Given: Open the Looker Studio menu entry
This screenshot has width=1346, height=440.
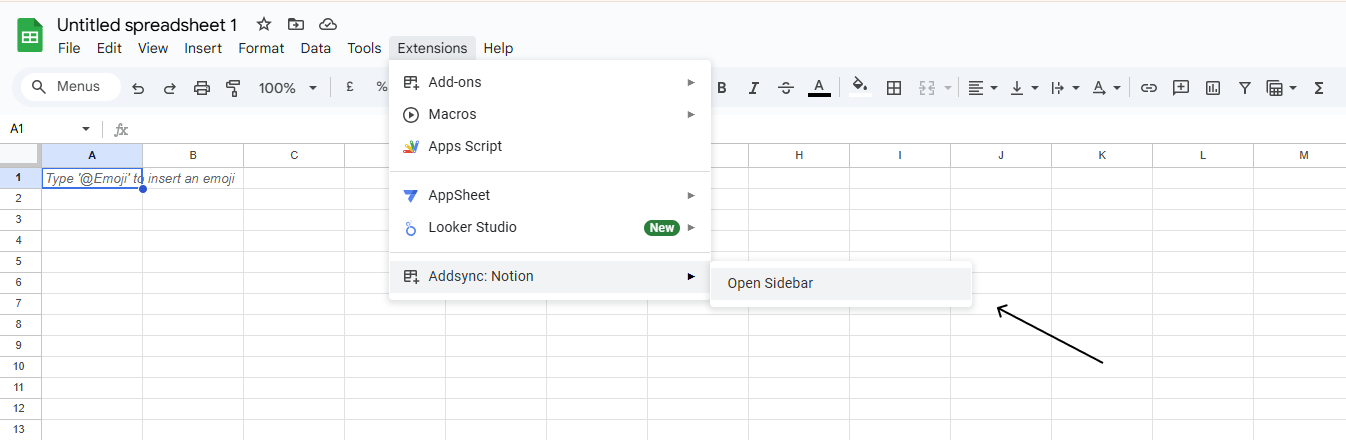Looking at the screenshot, I should 472,227.
